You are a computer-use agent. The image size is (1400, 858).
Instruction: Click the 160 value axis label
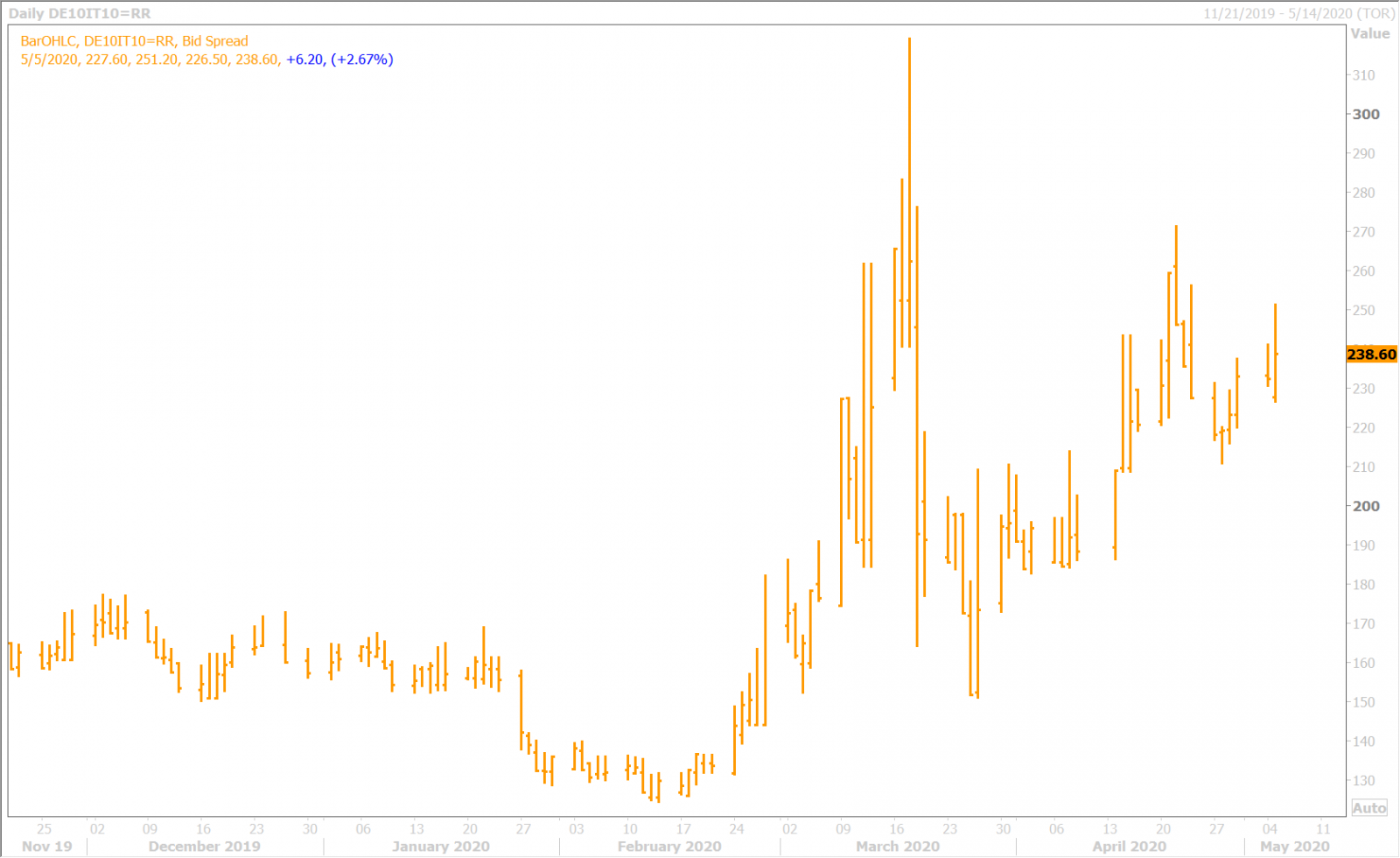pyautogui.click(x=1363, y=664)
